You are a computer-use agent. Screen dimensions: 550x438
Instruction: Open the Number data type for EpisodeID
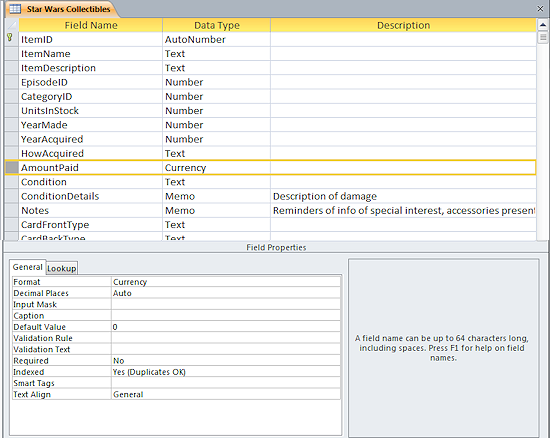[x=216, y=82]
